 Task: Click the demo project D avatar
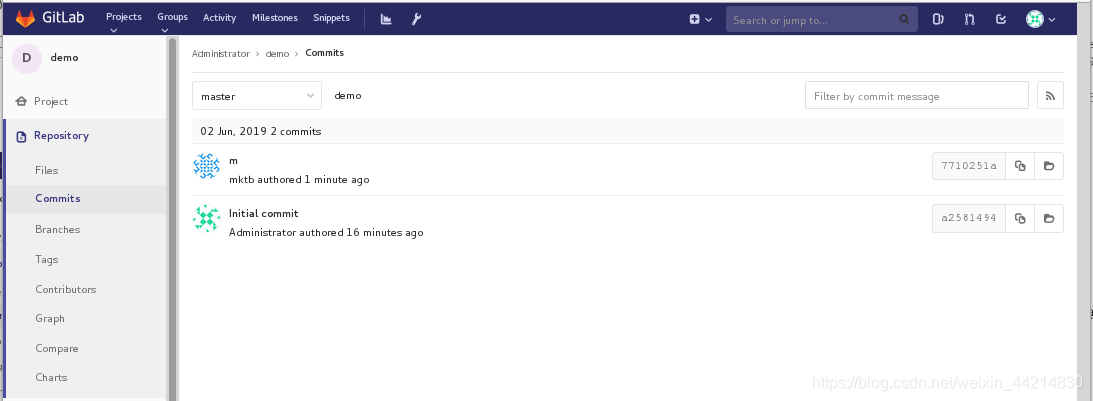26,58
